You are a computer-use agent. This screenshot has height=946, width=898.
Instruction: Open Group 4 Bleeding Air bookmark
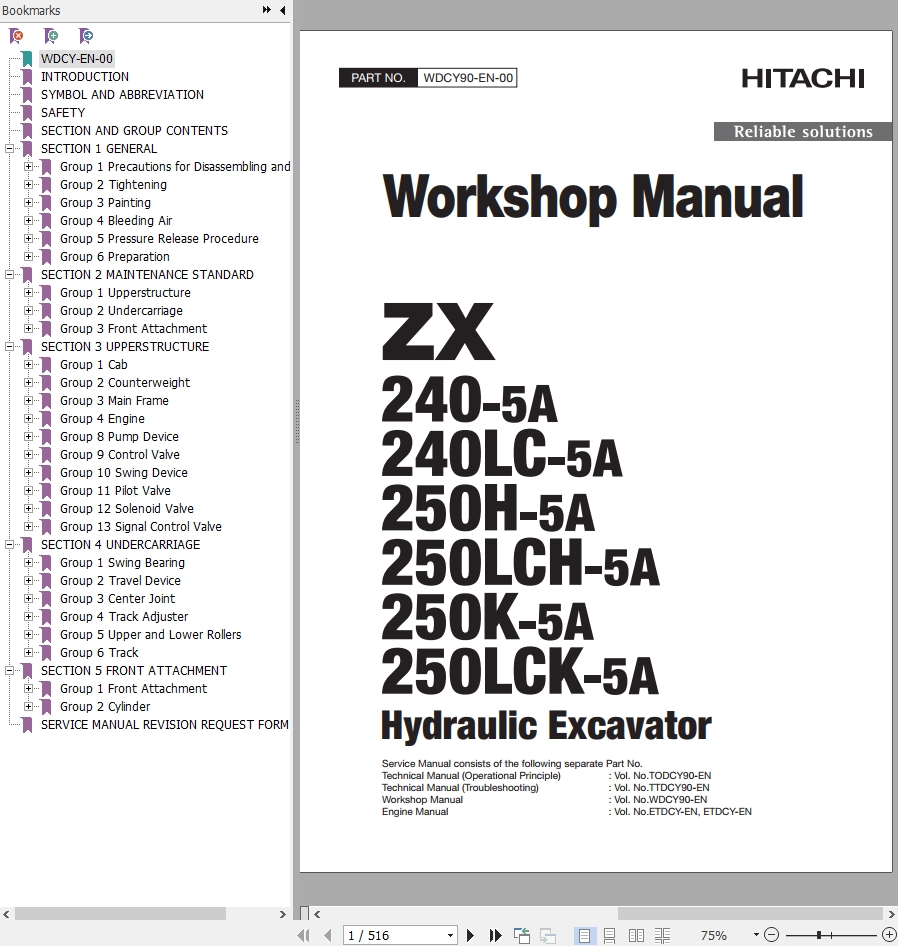point(116,221)
